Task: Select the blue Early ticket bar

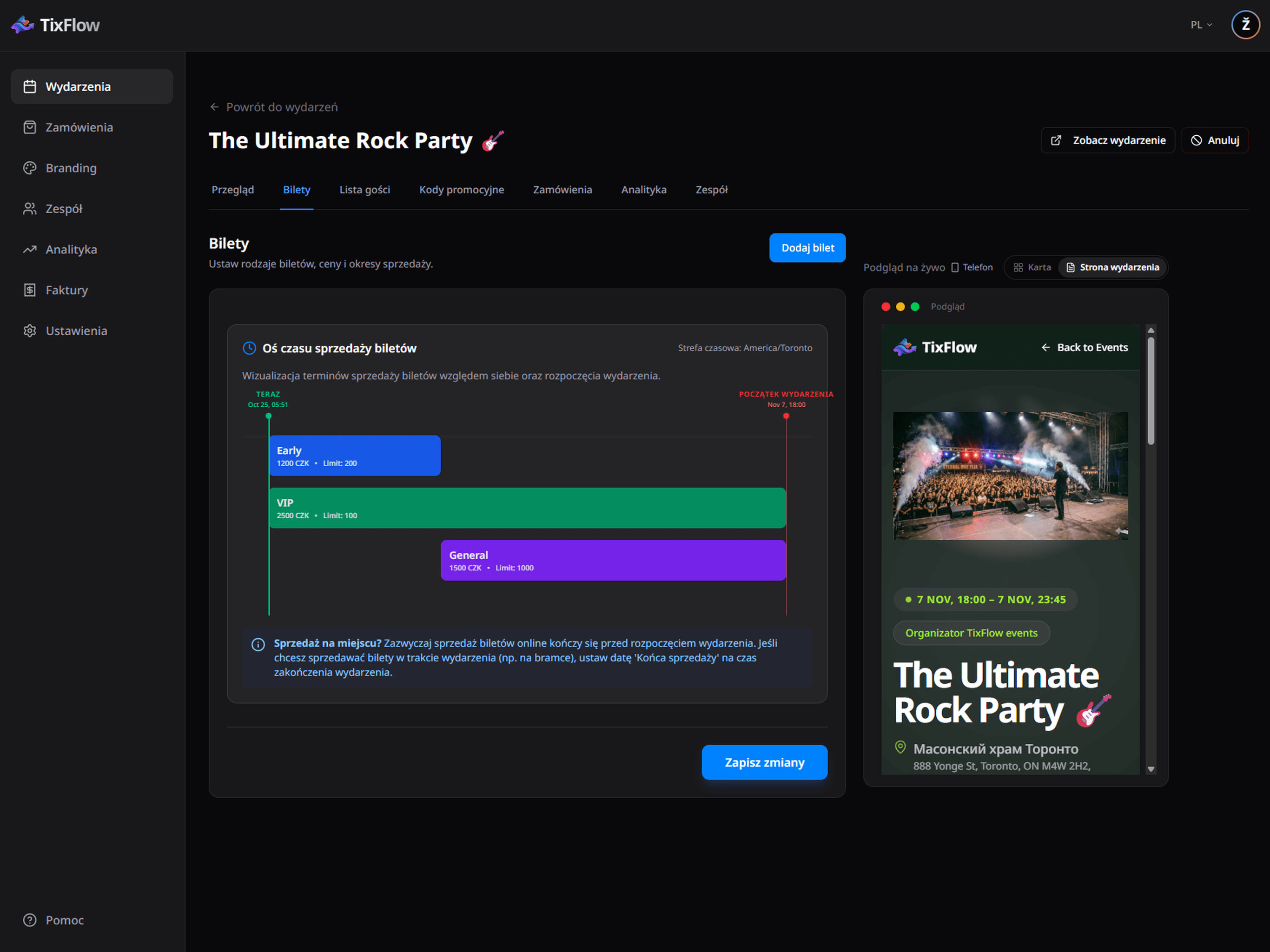Action: pos(355,456)
